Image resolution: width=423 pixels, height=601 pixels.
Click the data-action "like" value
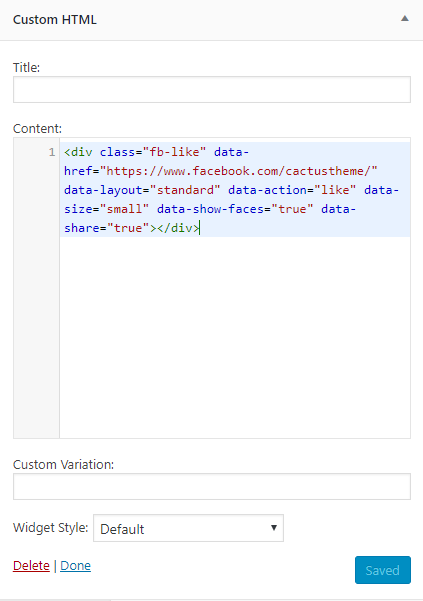335,190
